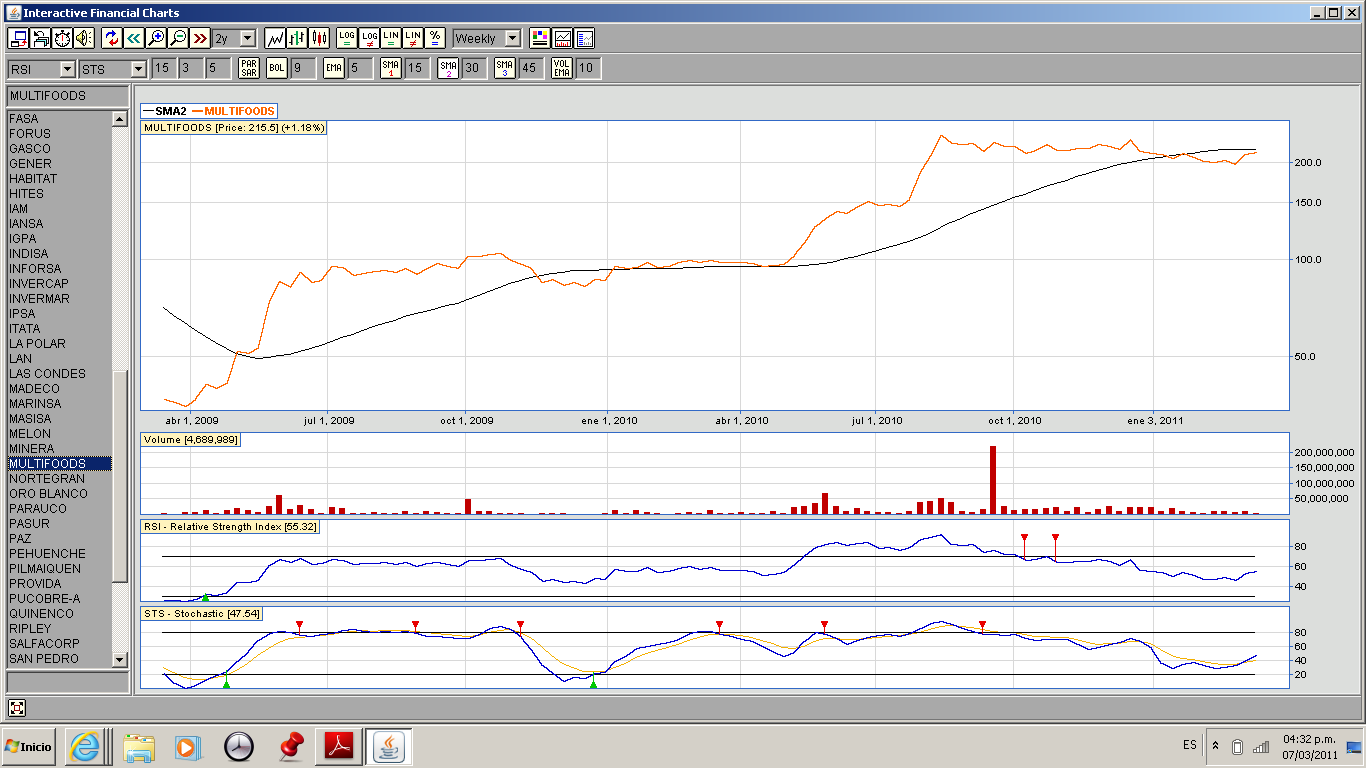Click the percent scale button

pyautogui.click(x=435, y=38)
